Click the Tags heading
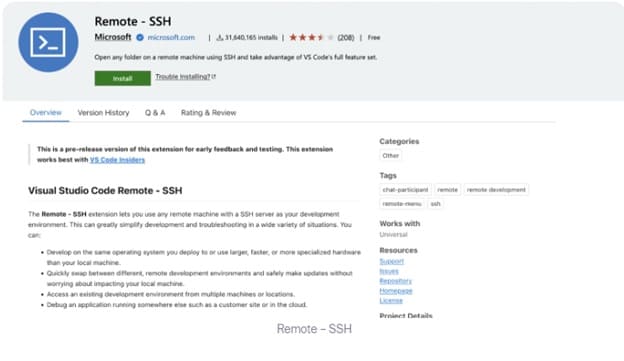This screenshot has height=361, width=624. (388, 176)
